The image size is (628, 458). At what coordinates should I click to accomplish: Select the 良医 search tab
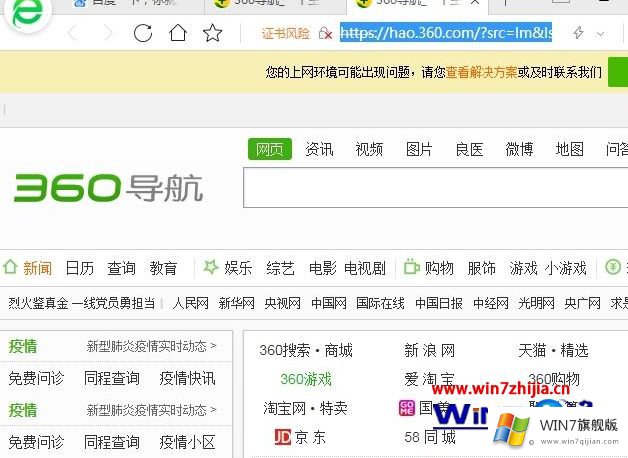(469, 149)
